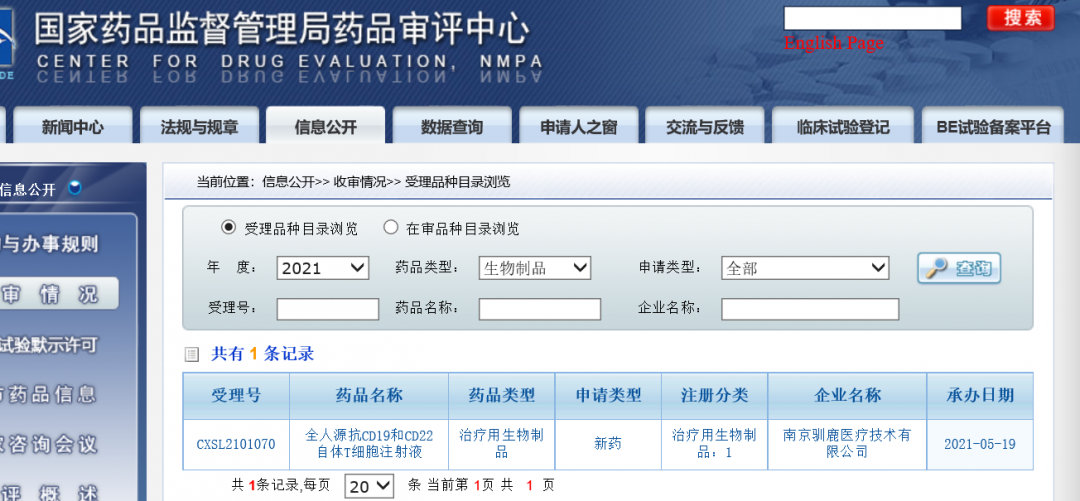The image size is (1080, 501).
Task: Open 法规与规章 tab
Action: pyautogui.click(x=199, y=127)
